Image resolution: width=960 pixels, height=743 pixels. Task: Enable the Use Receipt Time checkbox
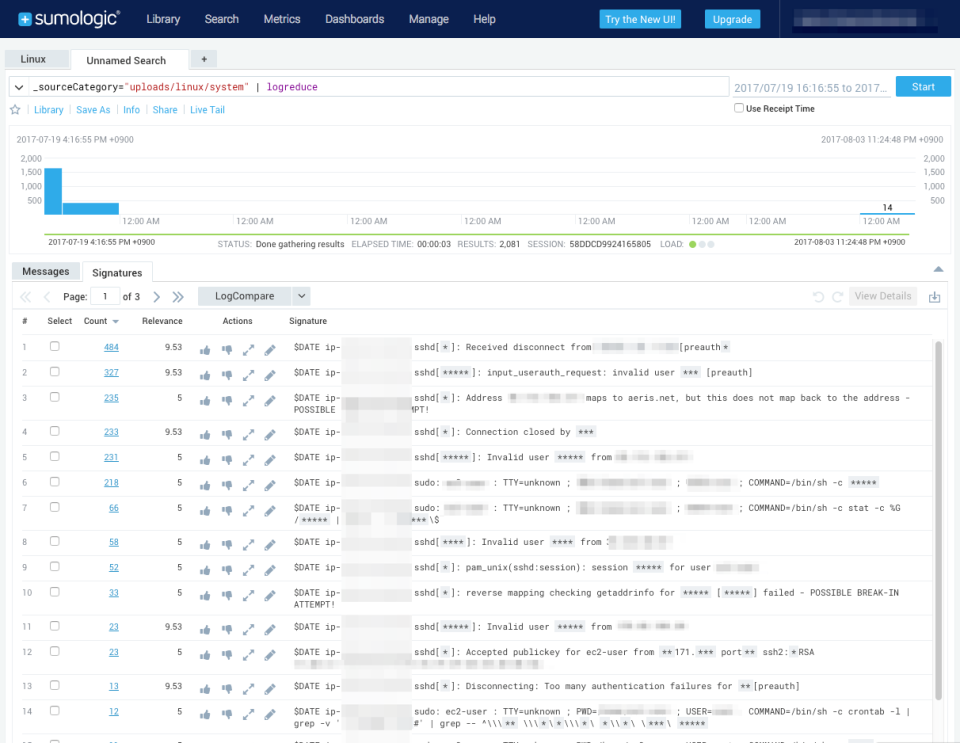[x=738, y=107]
